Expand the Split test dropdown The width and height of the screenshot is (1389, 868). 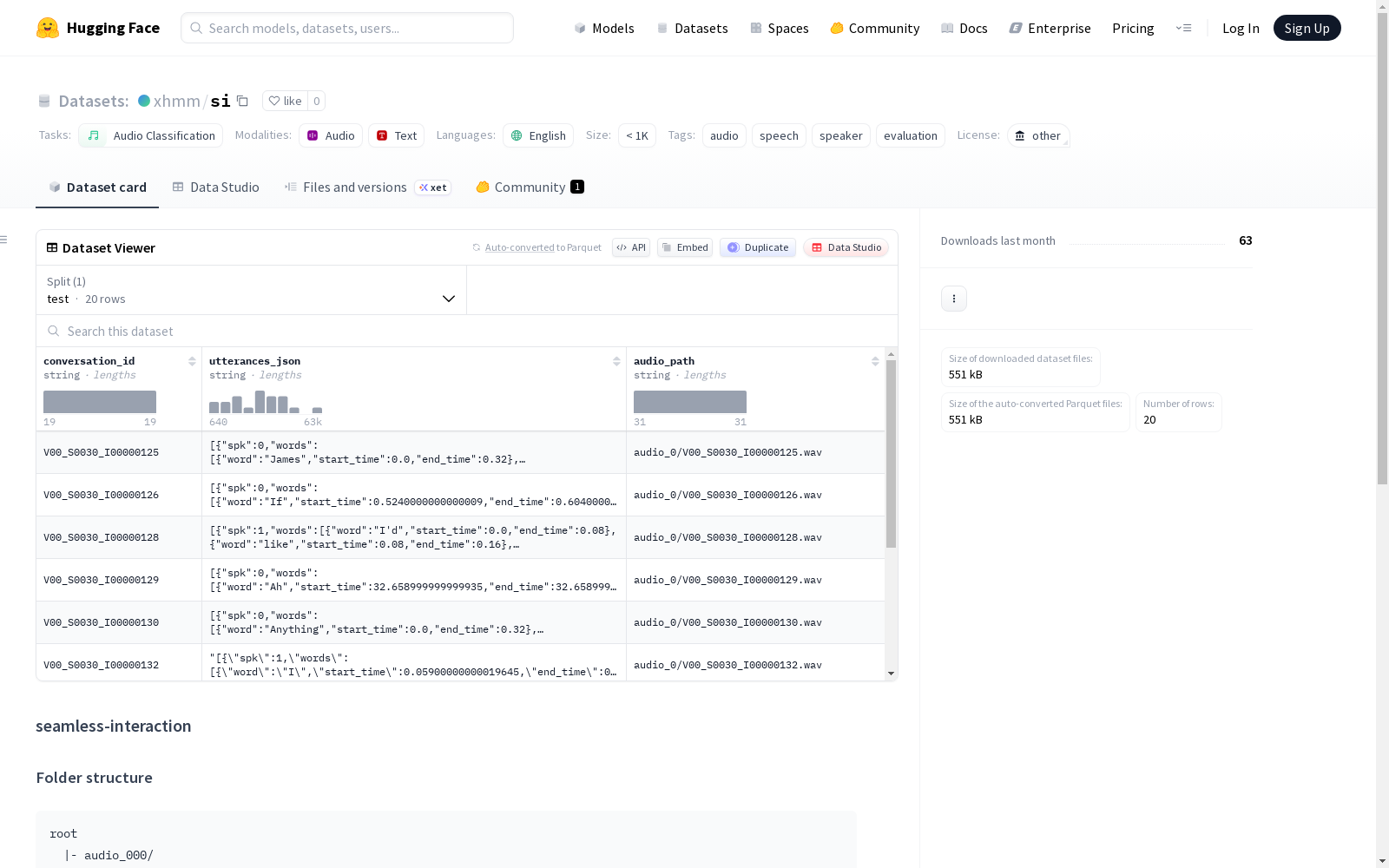click(x=252, y=290)
